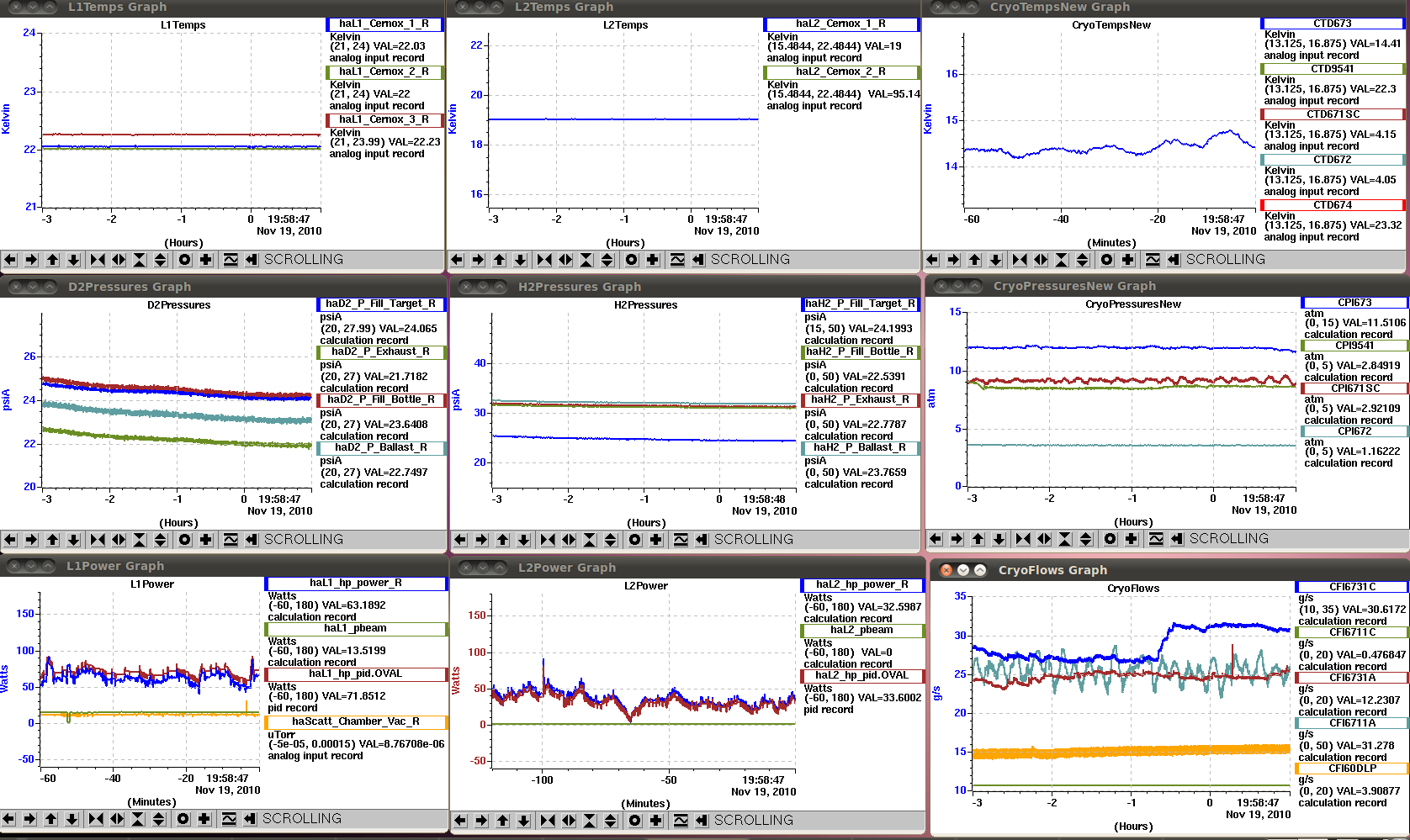
Task: Click the vertical hourglass zoom icon in CryoPressuresNew
Action: 1065,539
